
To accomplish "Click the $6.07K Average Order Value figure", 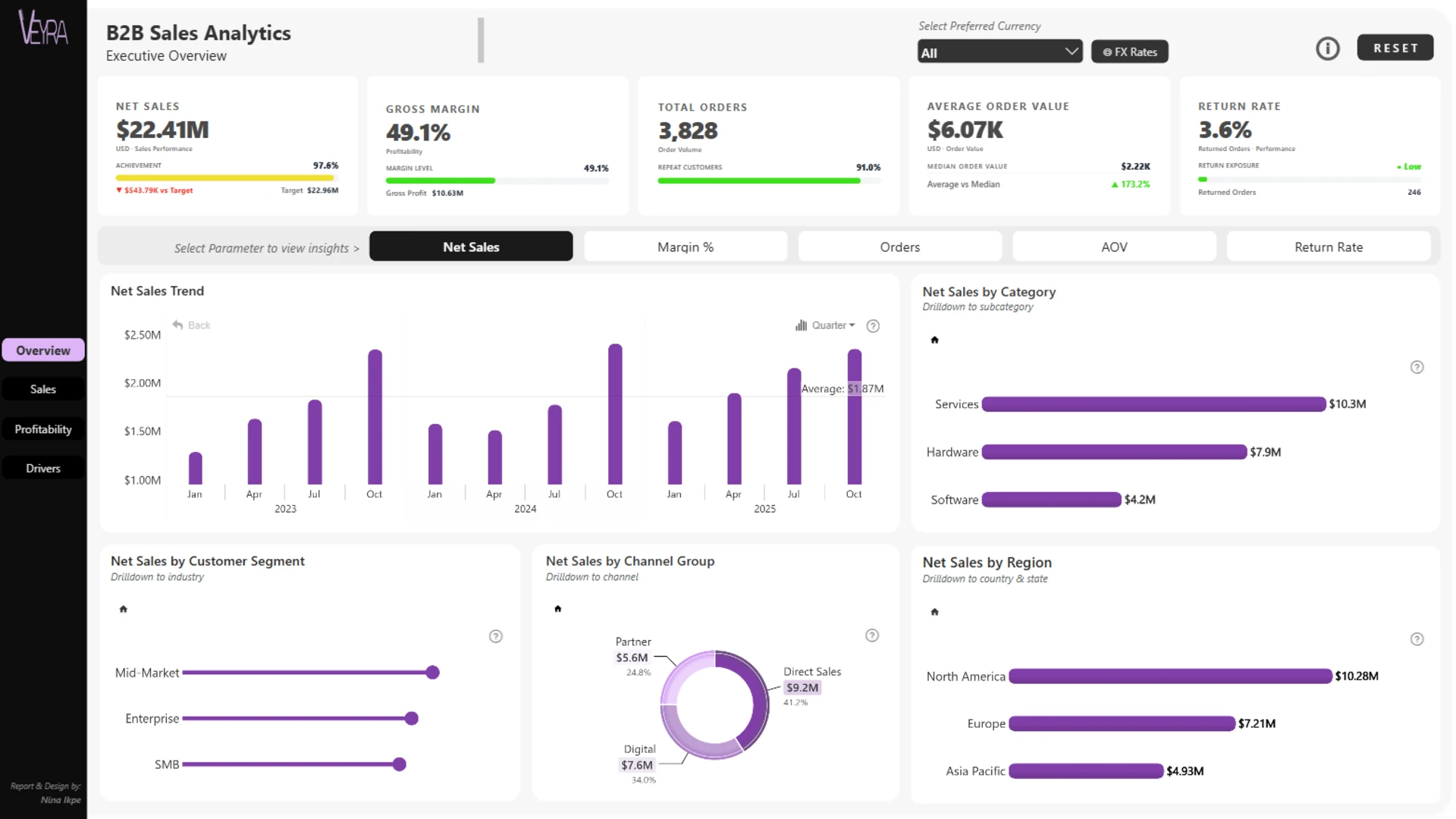I will point(965,130).
